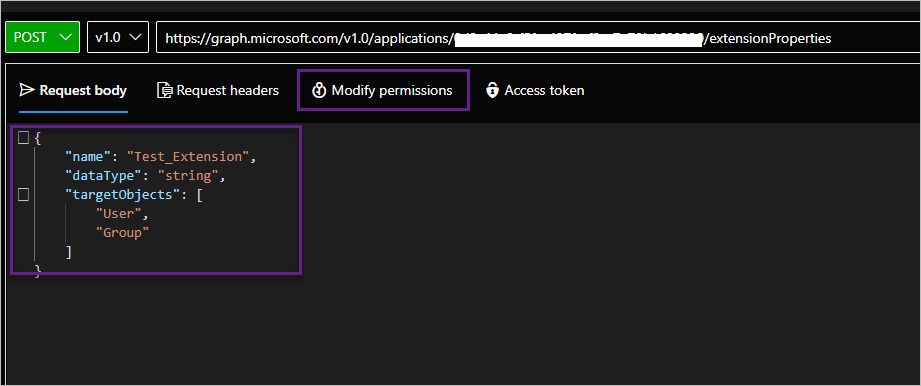Open the Access token tab
The image size is (921, 386).
coord(535,90)
